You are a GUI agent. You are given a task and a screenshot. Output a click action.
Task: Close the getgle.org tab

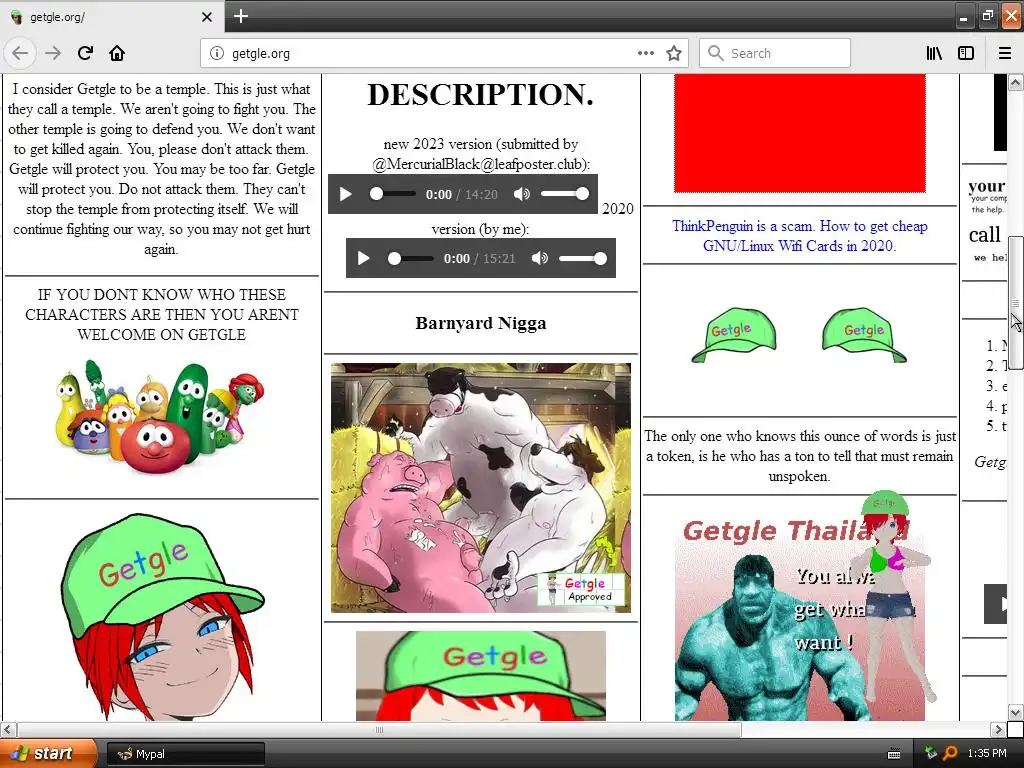(207, 17)
